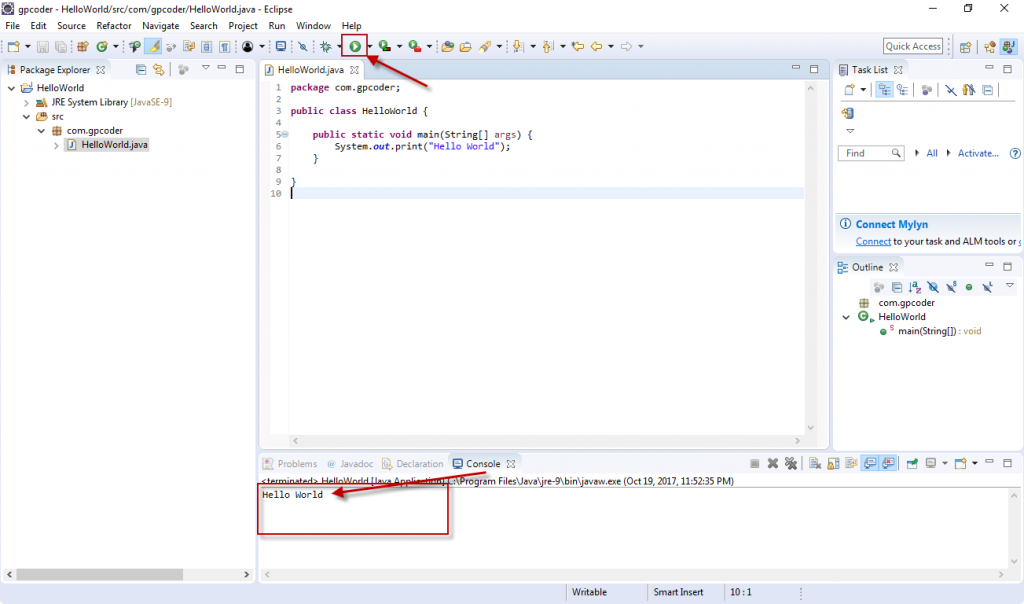Screen dimensions: 1024x604
Task: Click Next Annotation icon in toolbar
Action: click(518, 46)
